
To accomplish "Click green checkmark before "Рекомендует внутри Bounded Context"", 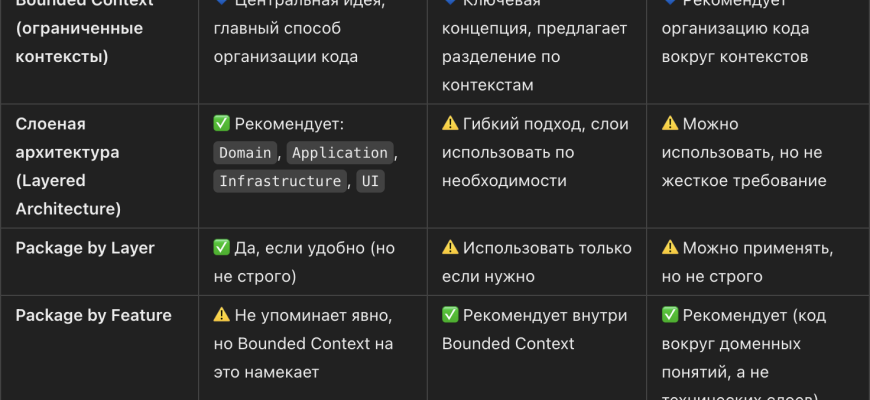I will pos(450,316).
